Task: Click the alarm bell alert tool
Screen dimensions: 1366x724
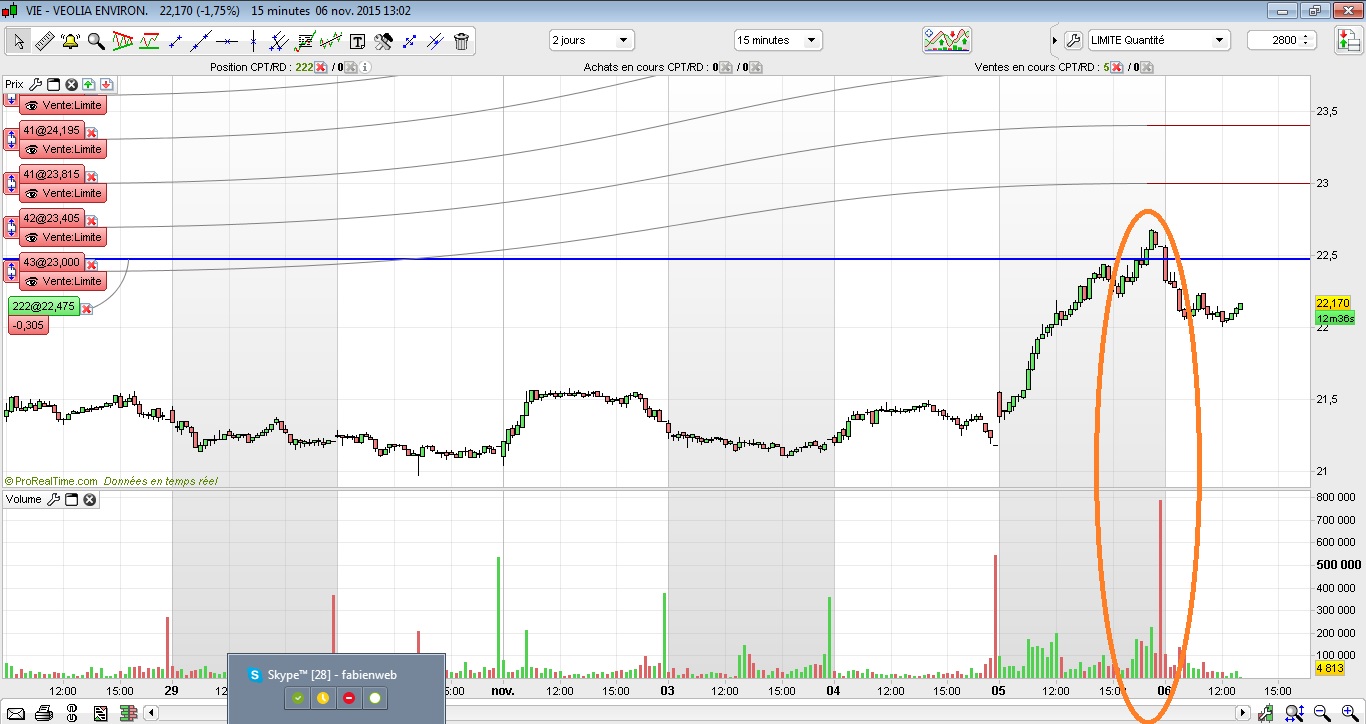Action: click(x=70, y=41)
